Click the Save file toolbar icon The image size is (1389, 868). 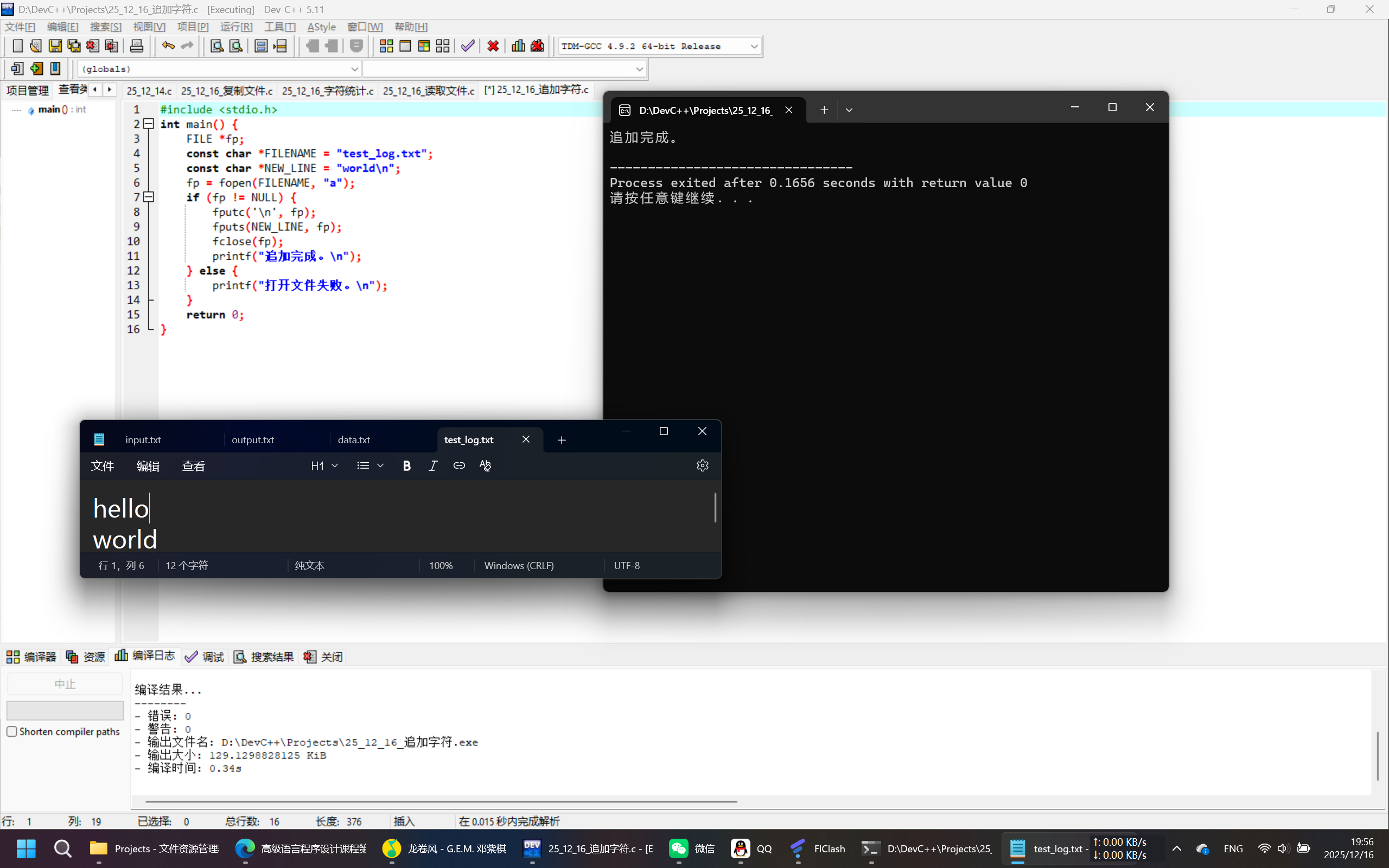coord(55,46)
